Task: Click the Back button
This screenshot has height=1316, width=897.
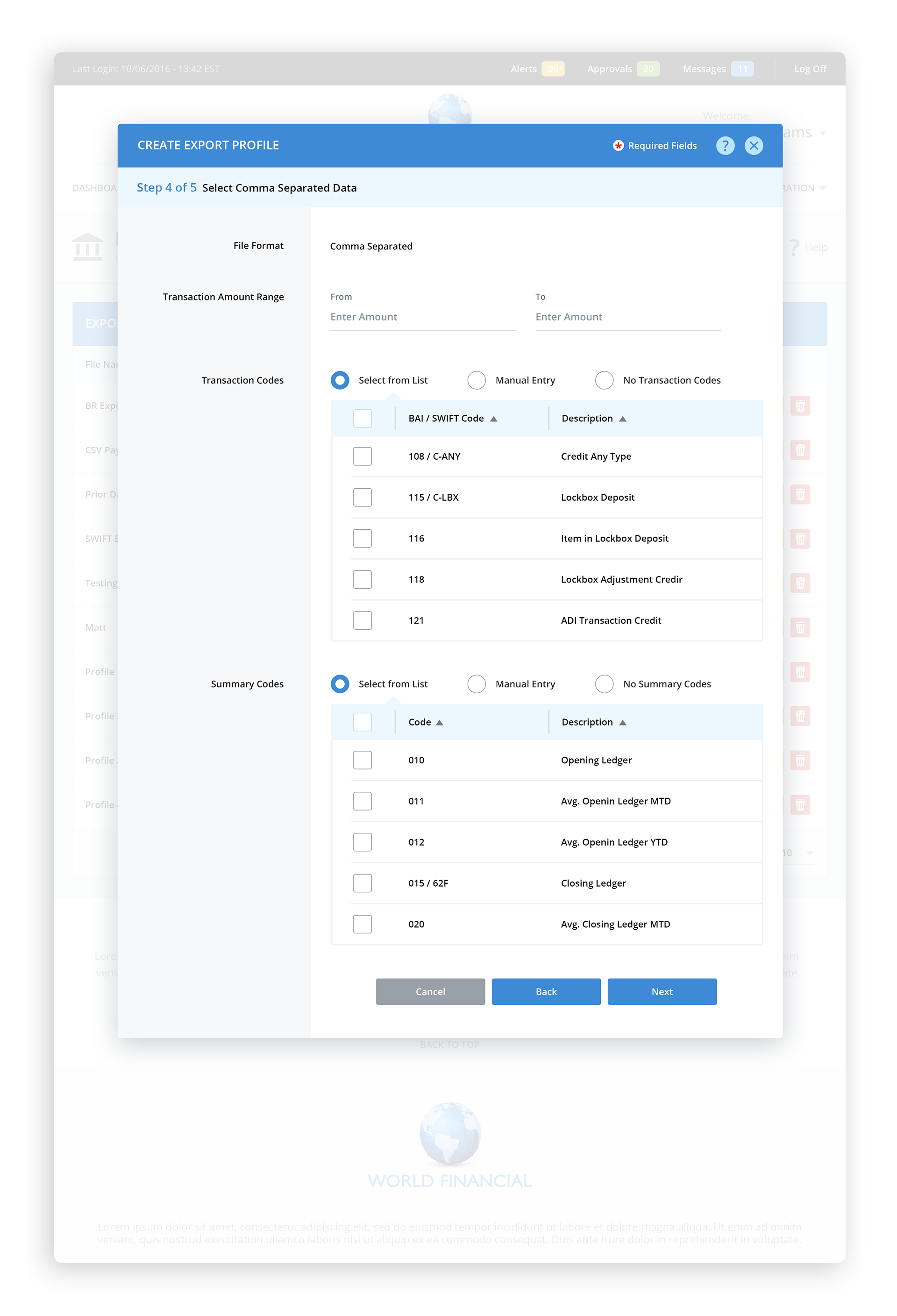Action: click(x=546, y=991)
